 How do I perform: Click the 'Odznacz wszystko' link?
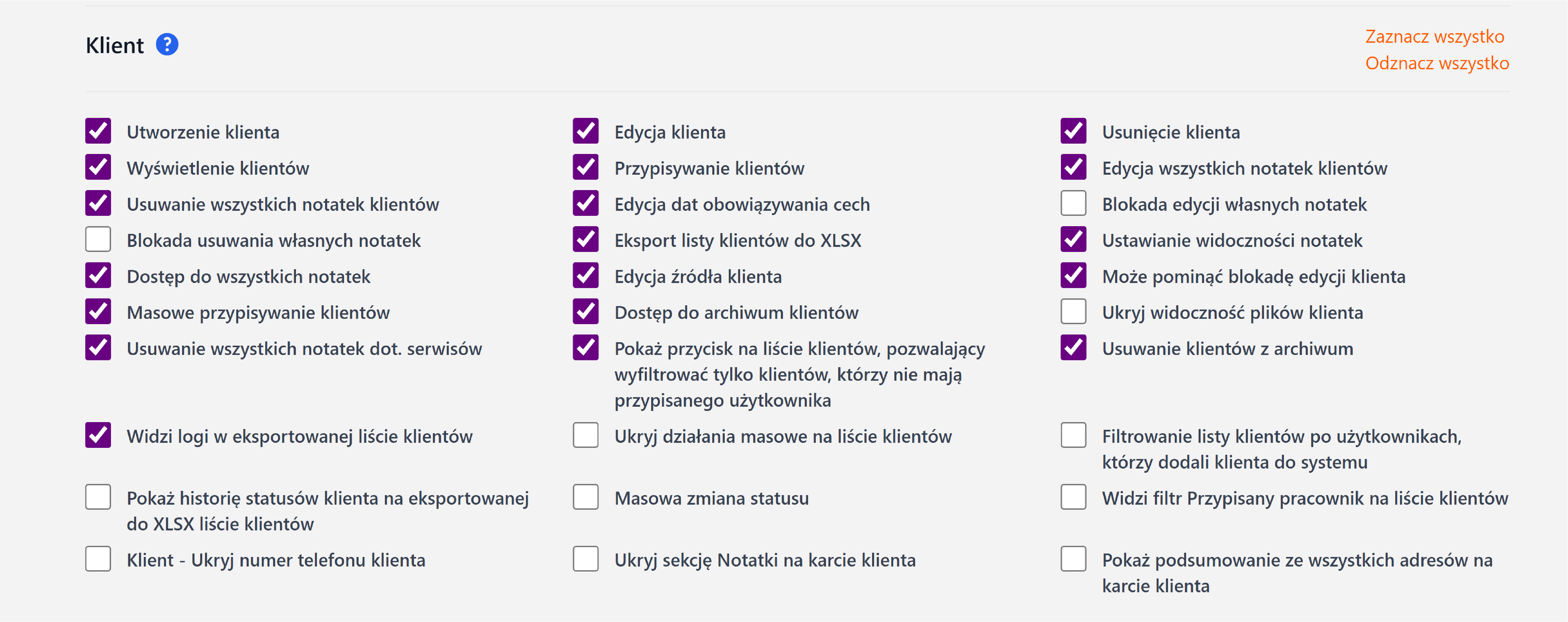(1437, 63)
